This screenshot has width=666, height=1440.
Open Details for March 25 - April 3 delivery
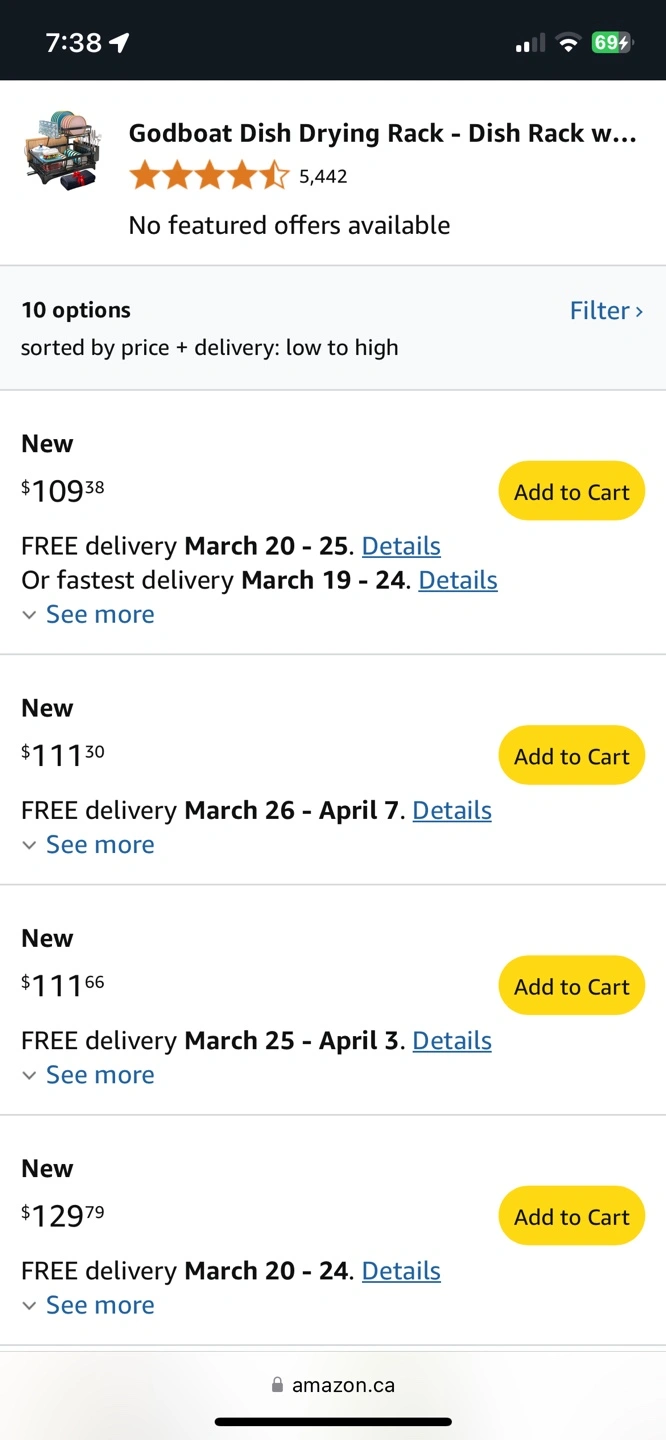pos(452,1040)
